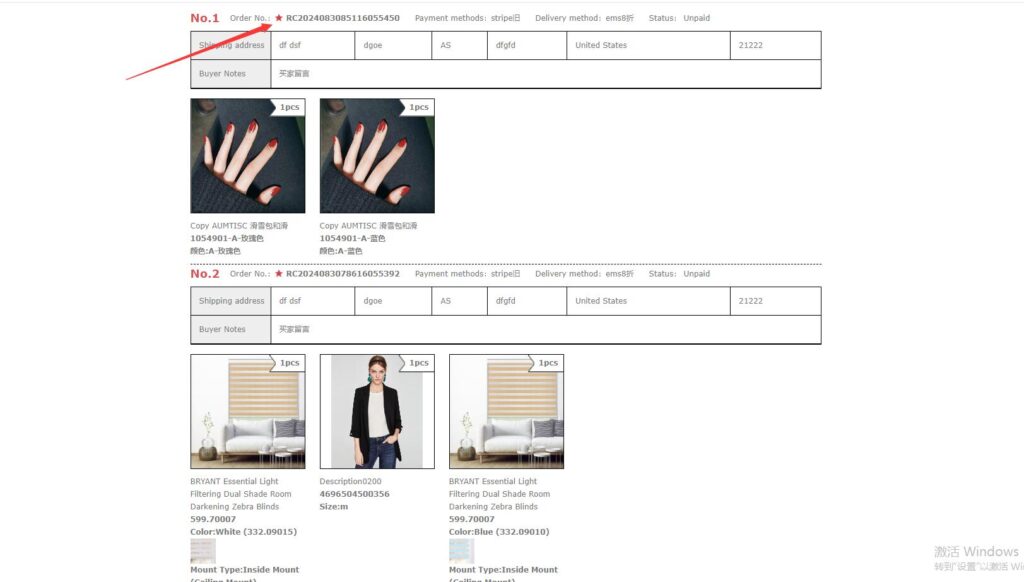Click blue color swatch under Color:Blue

tap(461, 551)
